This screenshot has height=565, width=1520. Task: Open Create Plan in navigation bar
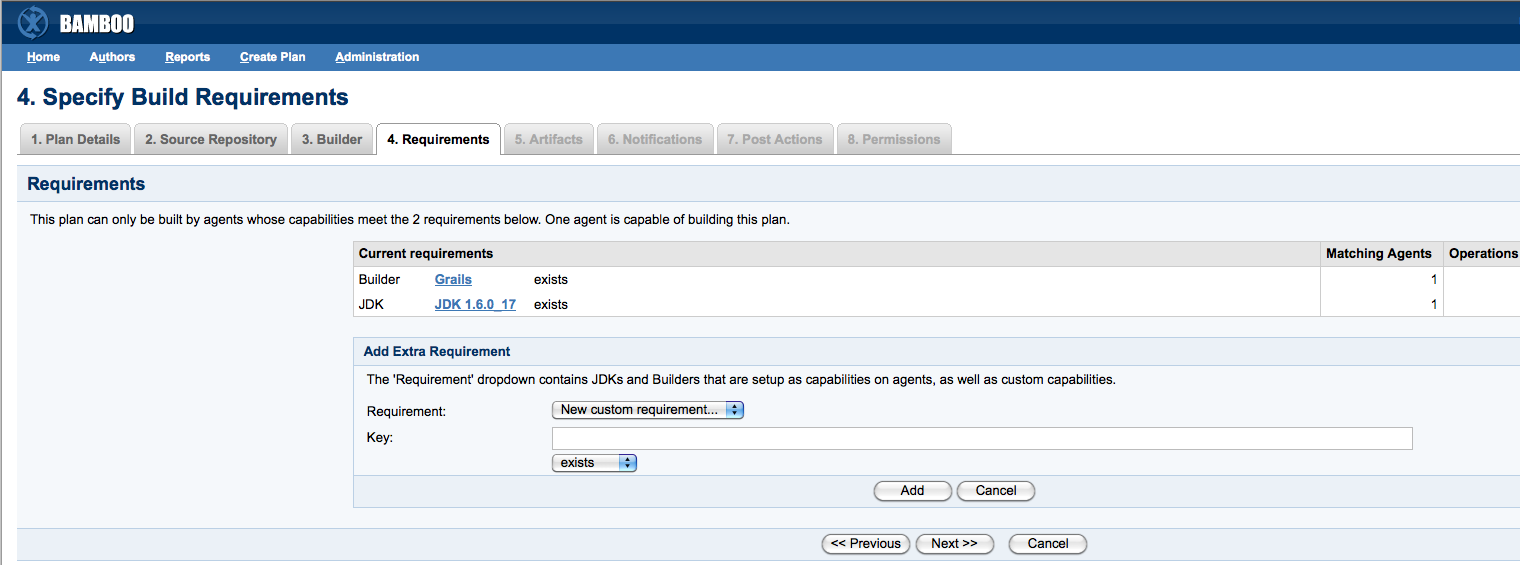click(x=272, y=57)
